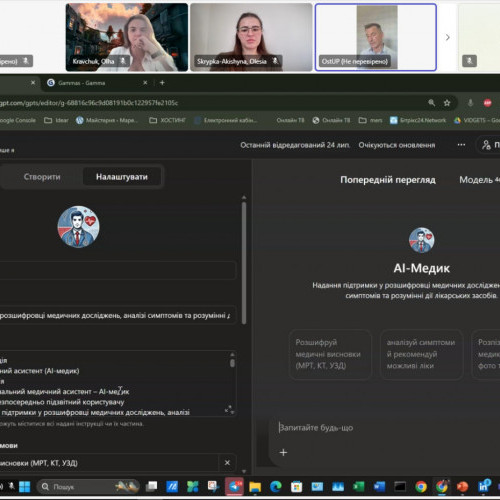Select Skrypka-Akishyna, Olesia video tile
The width and height of the screenshot is (500, 500).
tap(251, 37)
